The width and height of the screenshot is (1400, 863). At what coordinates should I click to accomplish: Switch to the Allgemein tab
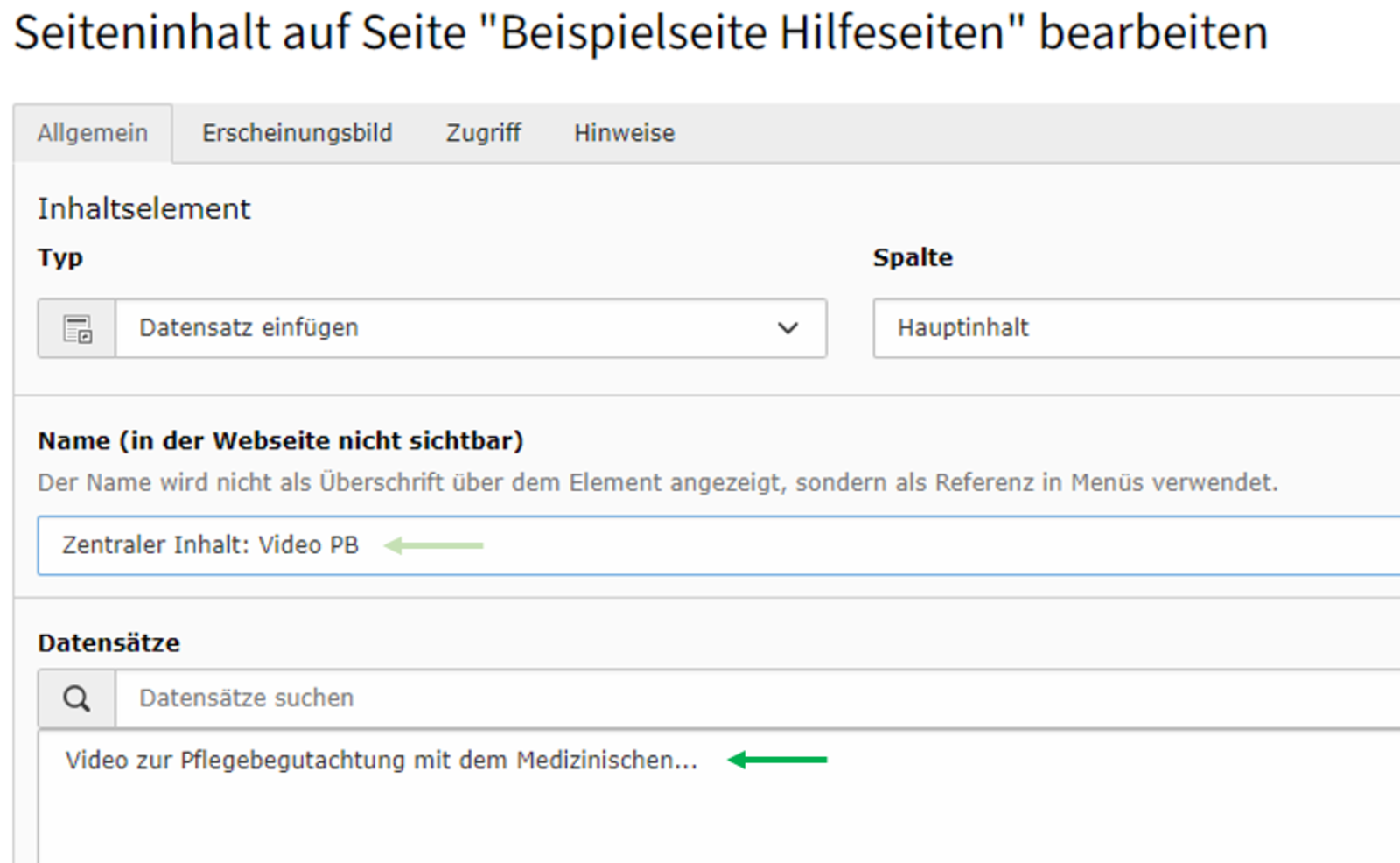pos(93,133)
